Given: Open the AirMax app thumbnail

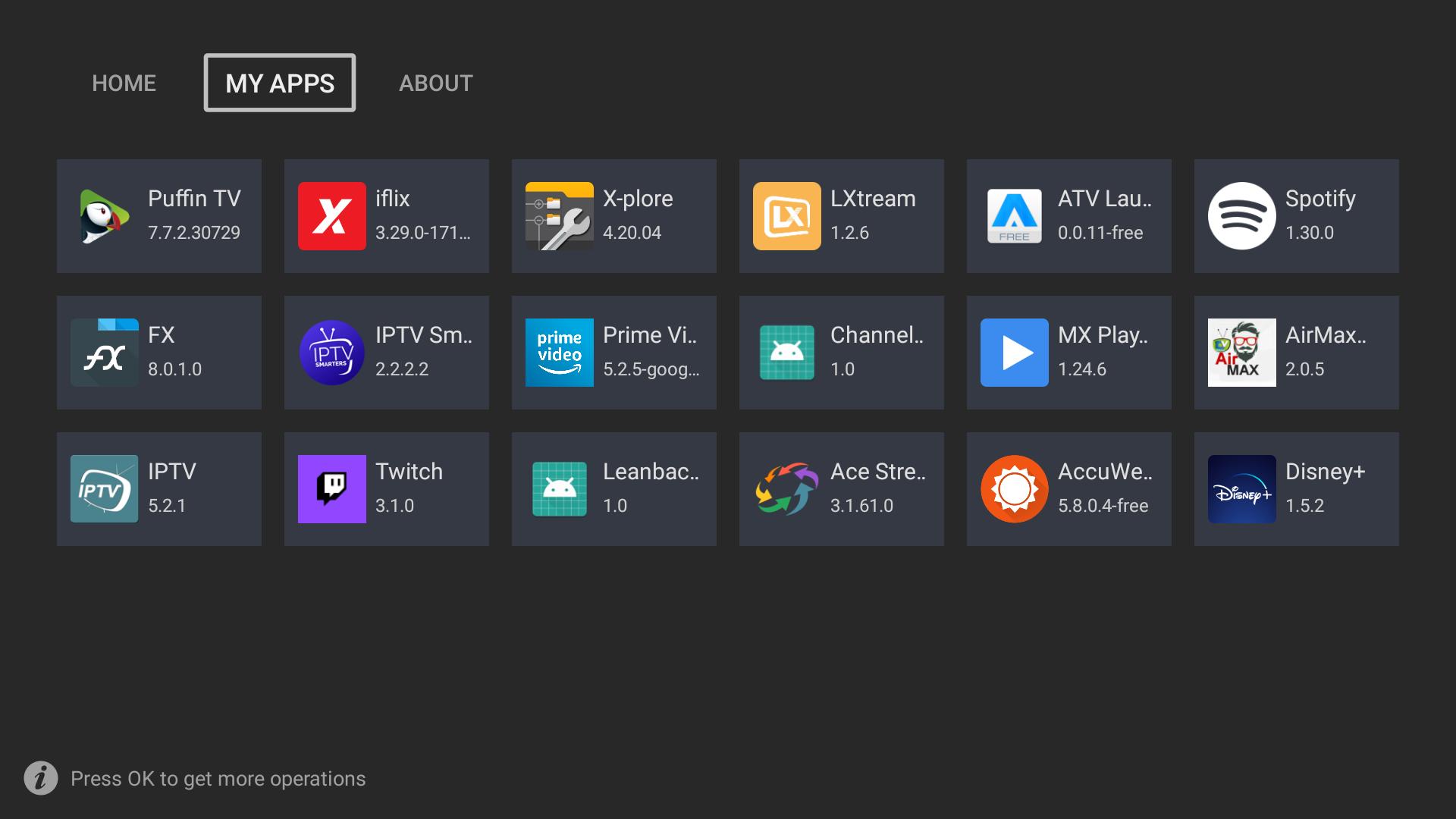Looking at the screenshot, I should (x=1241, y=353).
